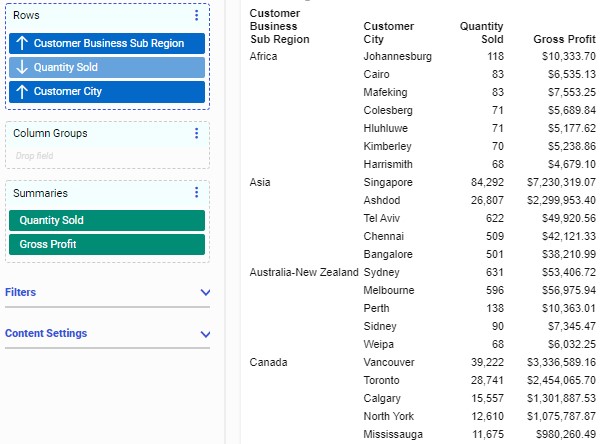Toggle ascending arrow on Customer City field
The height and width of the screenshot is (444, 606).
pos(22,92)
